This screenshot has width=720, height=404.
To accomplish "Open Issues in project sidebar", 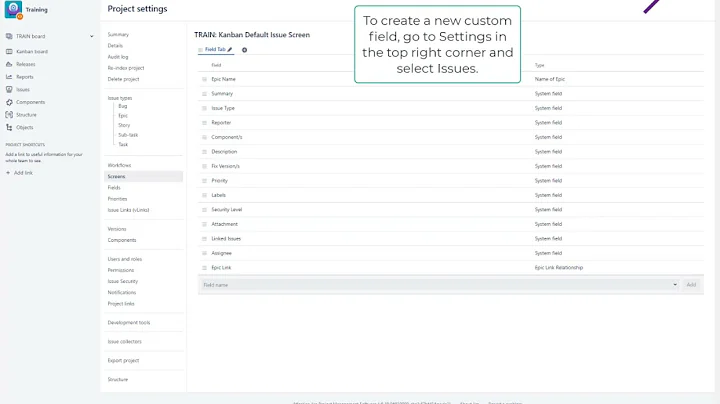I will 23,90.
